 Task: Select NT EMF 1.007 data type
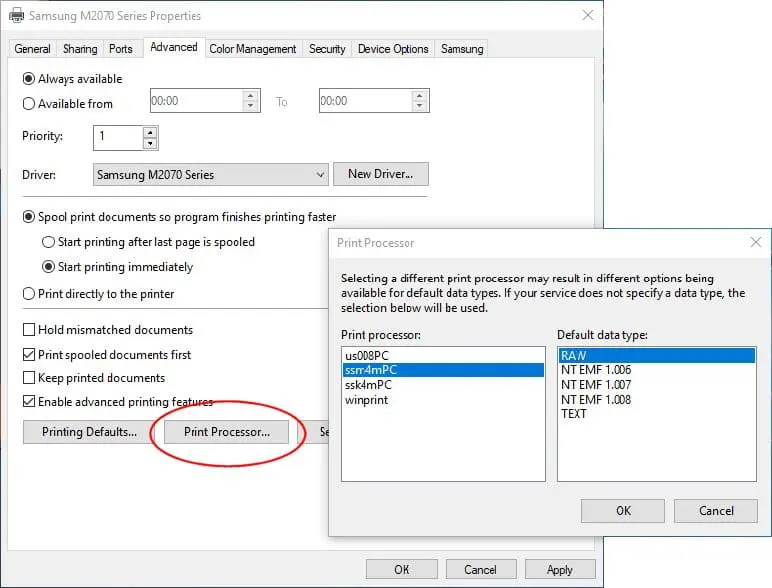tap(657, 385)
